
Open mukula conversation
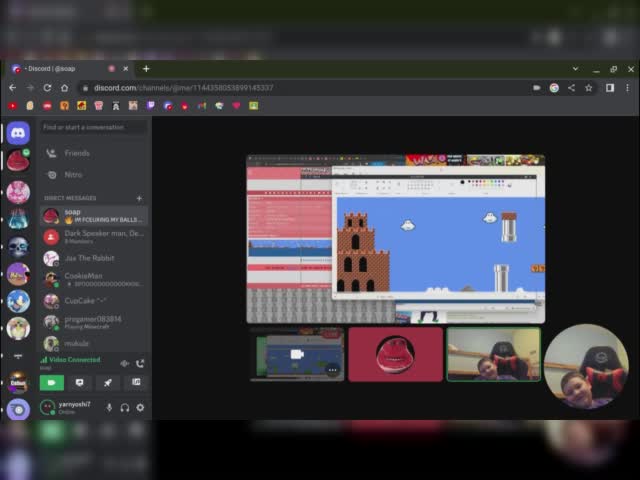coord(94,343)
